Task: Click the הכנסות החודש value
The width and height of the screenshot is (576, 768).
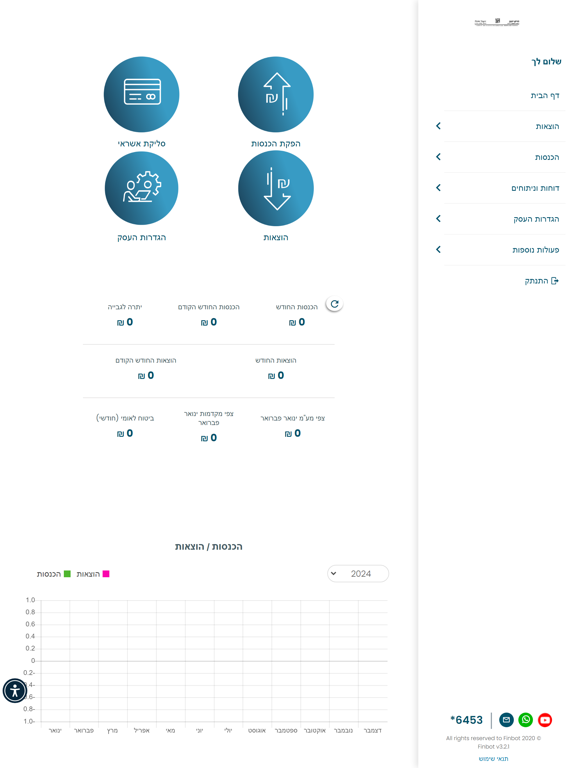Action: (297, 322)
